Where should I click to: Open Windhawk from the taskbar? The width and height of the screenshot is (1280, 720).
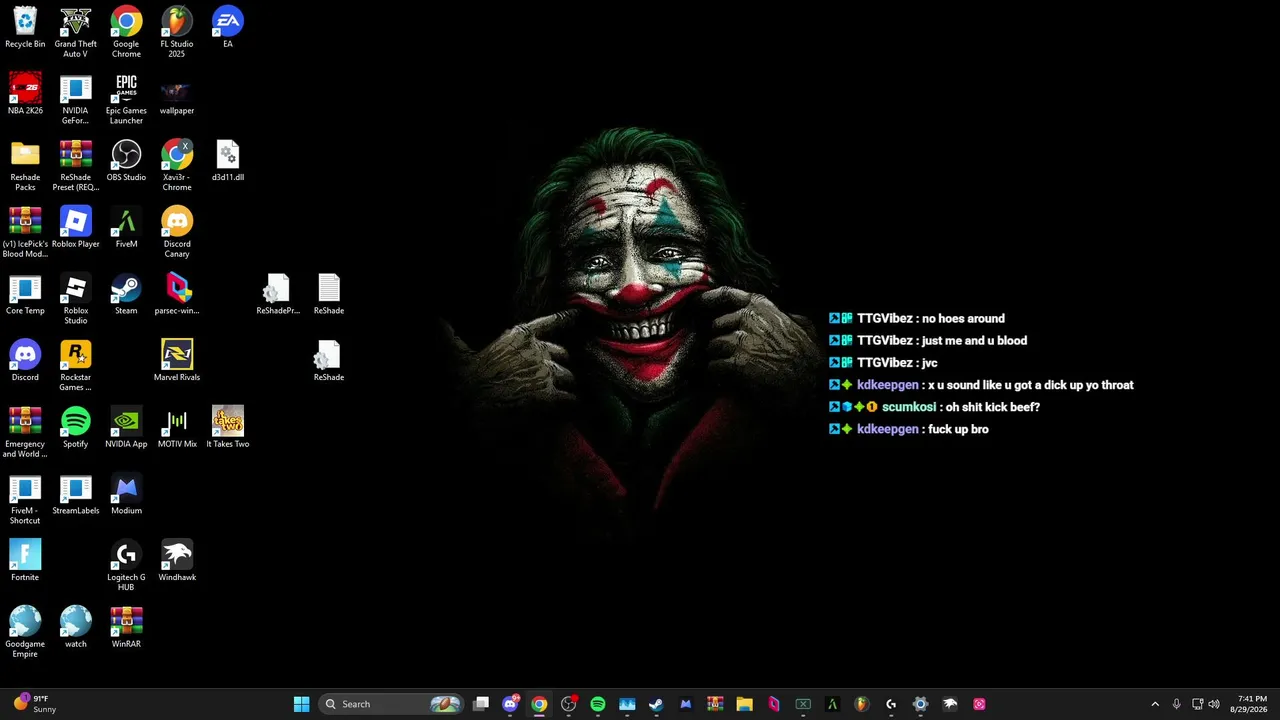pyautogui.click(x=950, y=704)
